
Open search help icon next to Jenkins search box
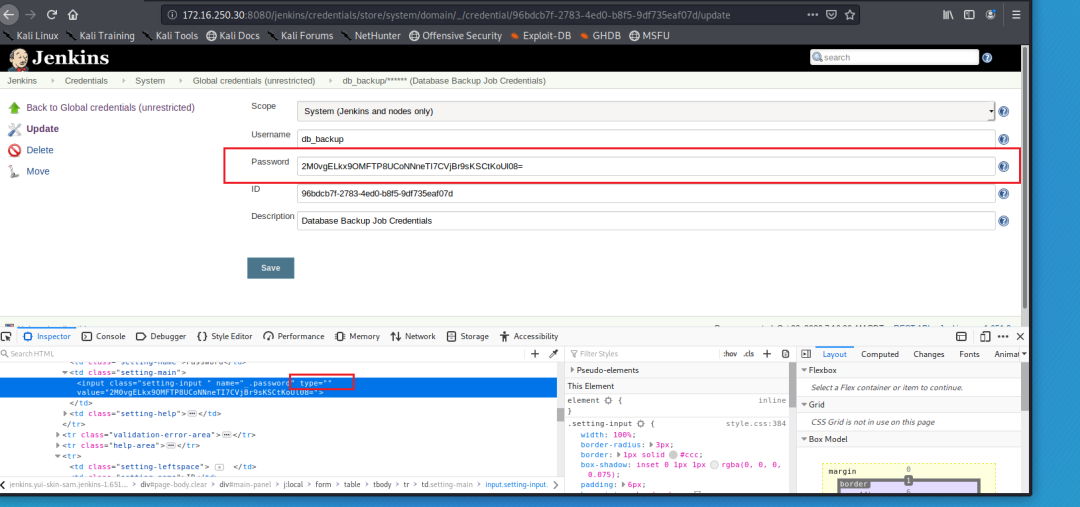point(987,58)
